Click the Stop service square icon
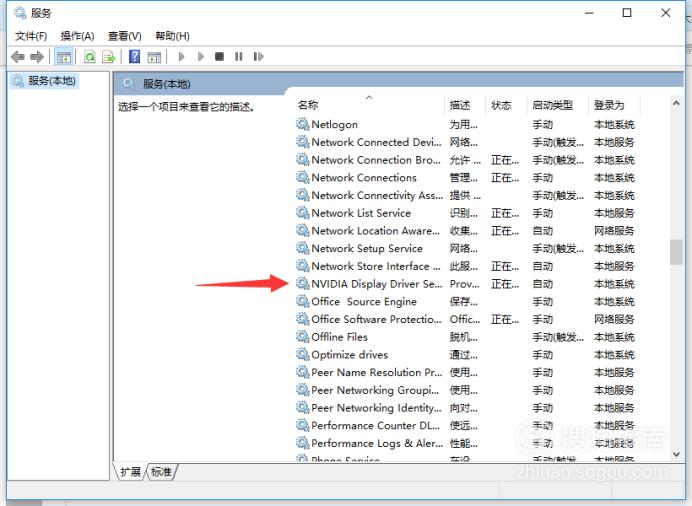692x506 pixels. 219,56
